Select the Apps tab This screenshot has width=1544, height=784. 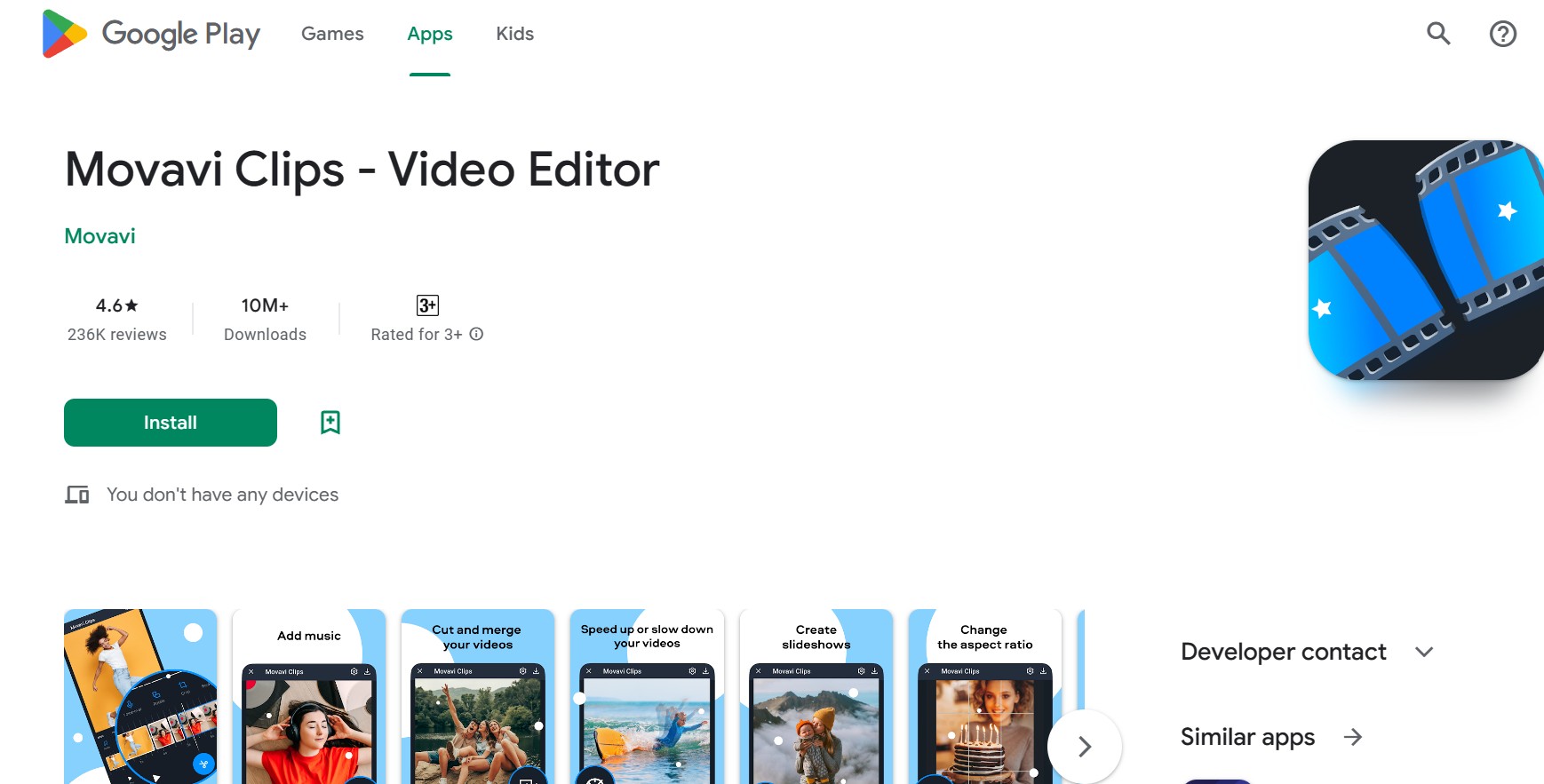[x=430, y=34]
